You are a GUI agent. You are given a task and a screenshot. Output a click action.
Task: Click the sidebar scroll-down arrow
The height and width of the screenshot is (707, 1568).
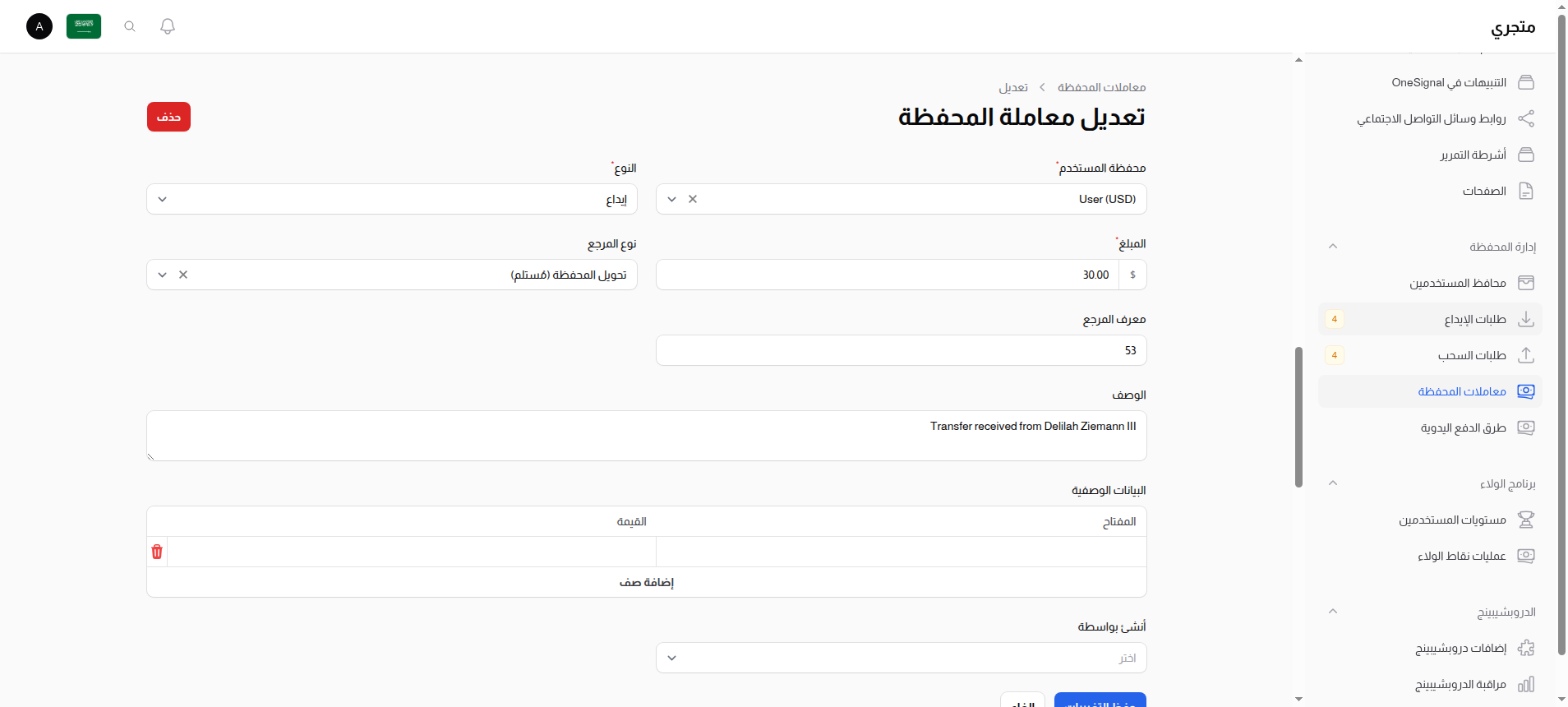click(x=1298, y=699)
